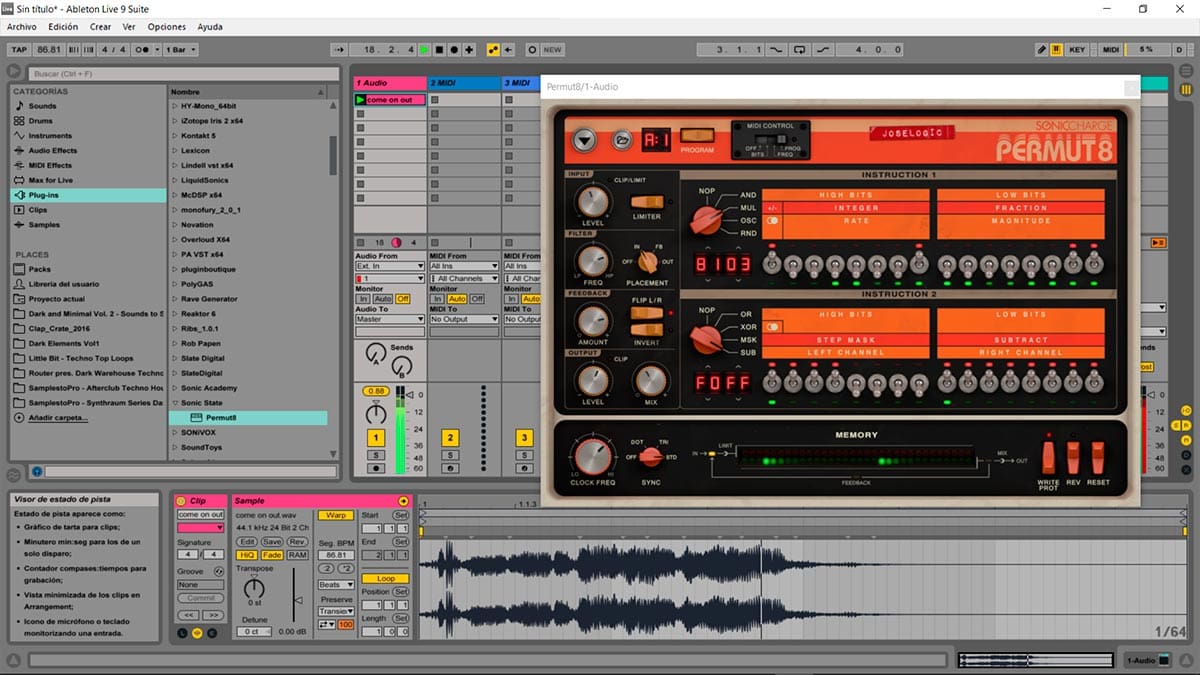Screen dimensions: 1200x675
Task: Click the Permut8 PROGRAM button
Action: pyautogui.click(x=697, y=136)
